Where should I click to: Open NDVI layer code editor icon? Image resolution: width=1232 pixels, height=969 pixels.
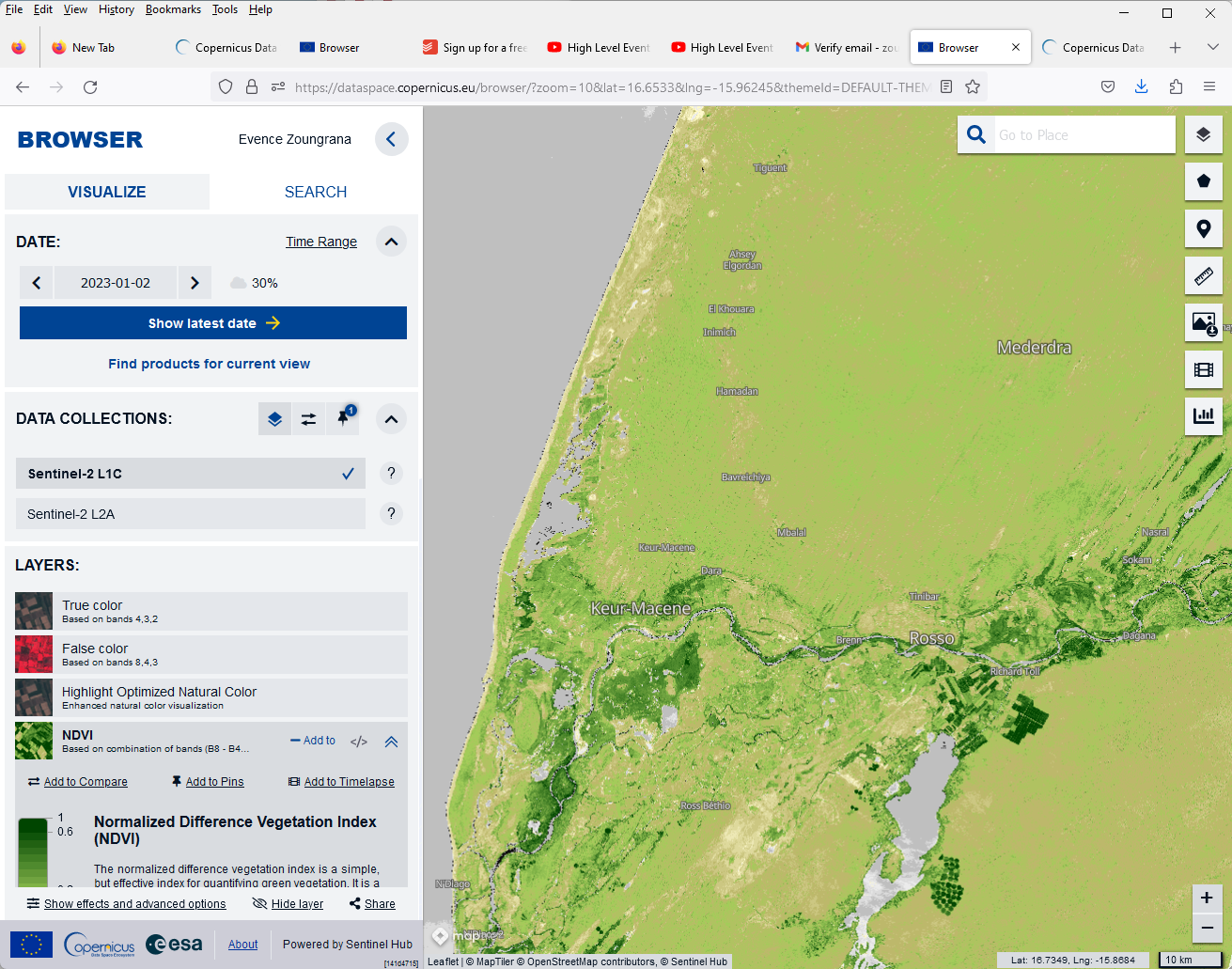359,742
